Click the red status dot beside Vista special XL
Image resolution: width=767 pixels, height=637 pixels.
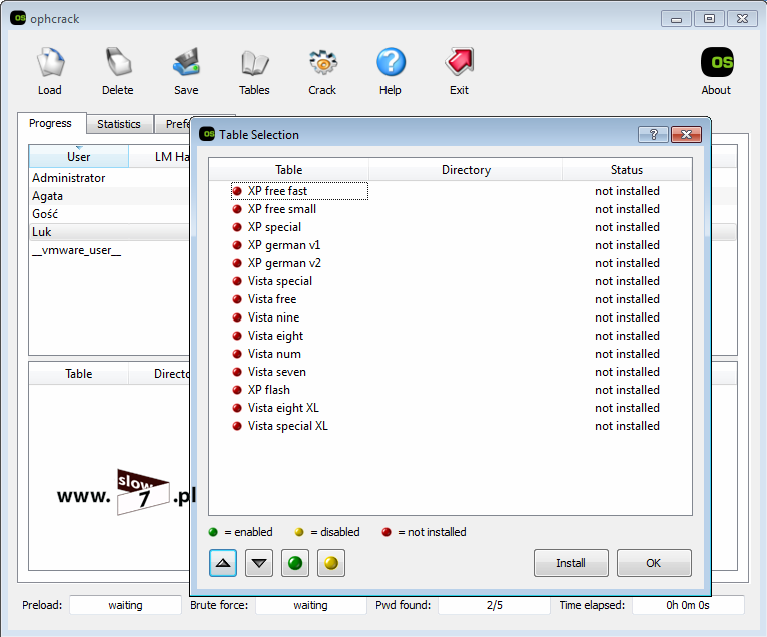237,426
